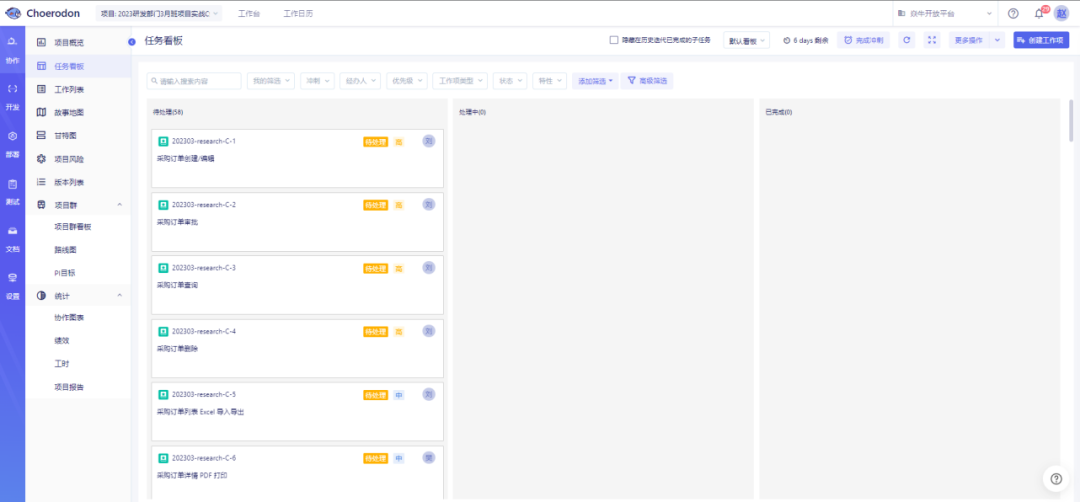Open the notifications bell

1039,13
